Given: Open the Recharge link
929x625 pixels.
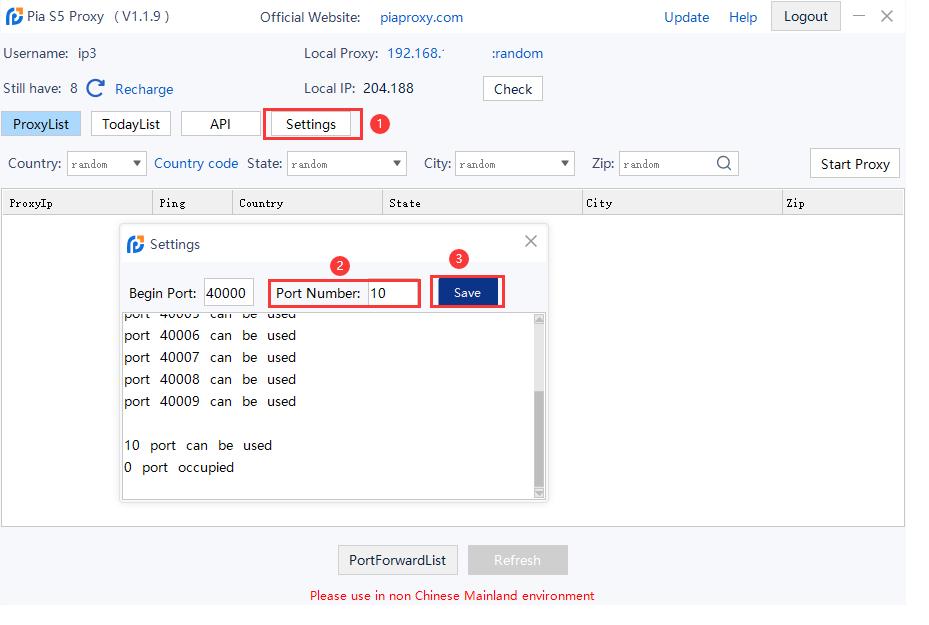Looking at the screenshot, I should (144, 89).
